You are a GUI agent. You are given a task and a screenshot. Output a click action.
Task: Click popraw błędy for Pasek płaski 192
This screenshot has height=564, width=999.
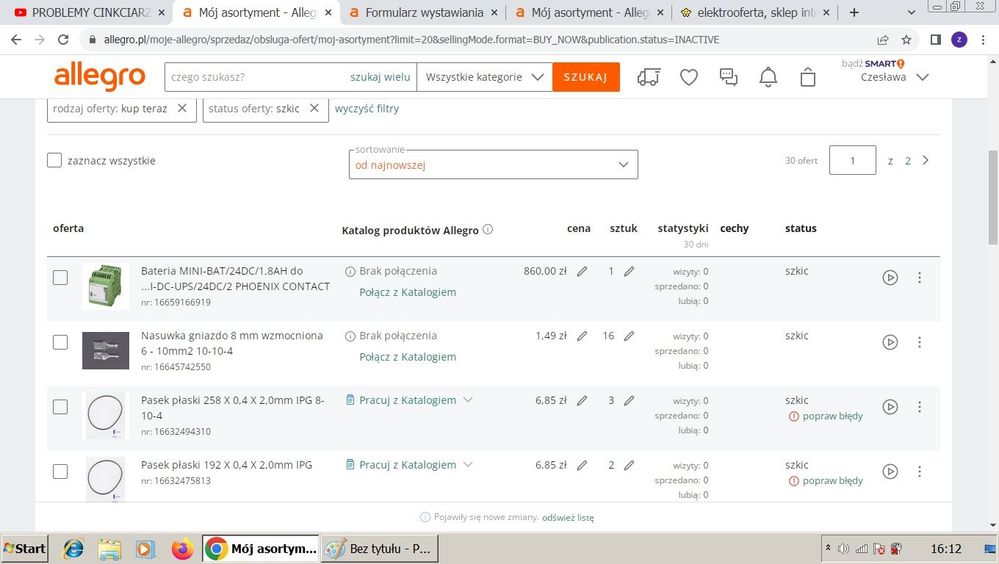pos(832,481)
